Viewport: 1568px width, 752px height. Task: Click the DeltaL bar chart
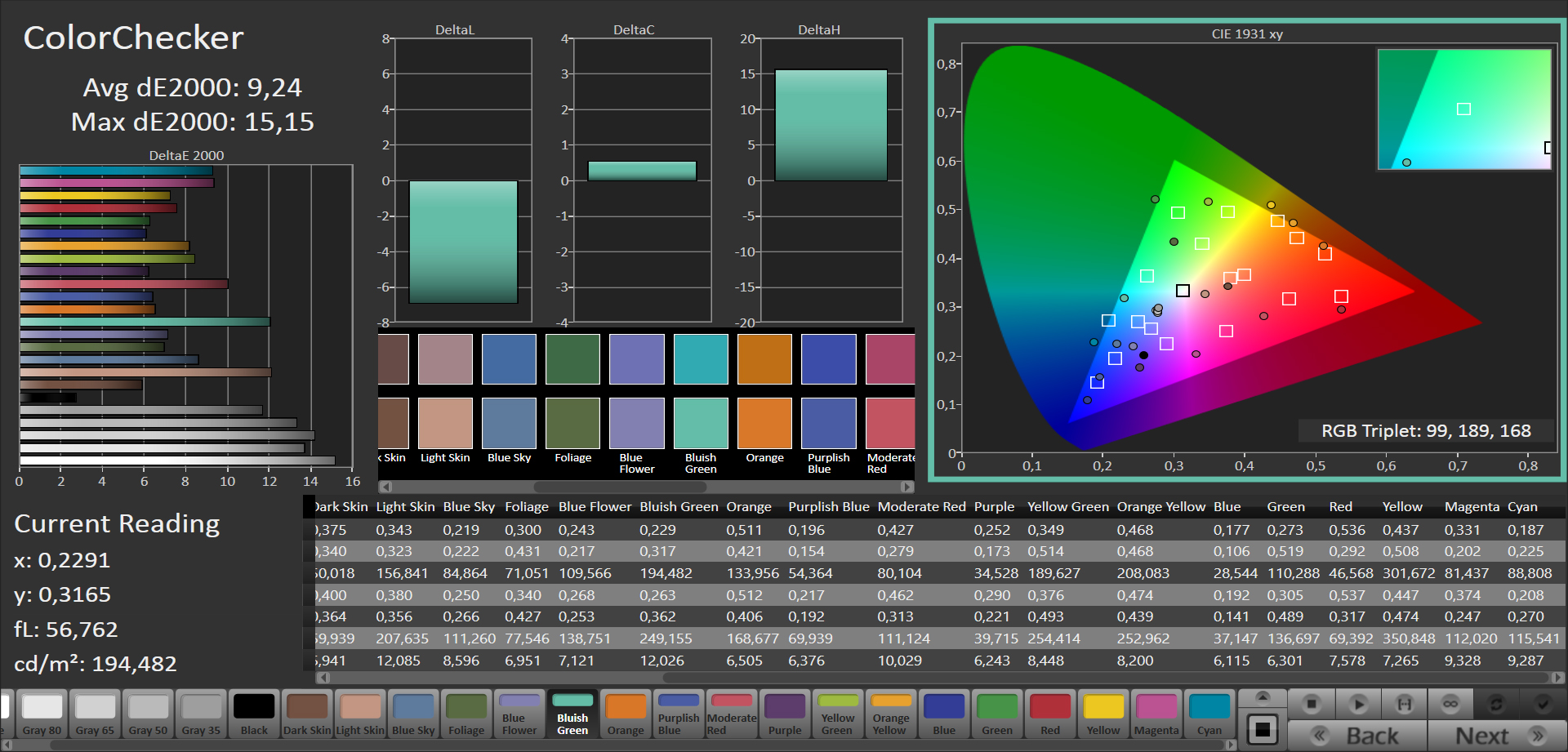pyautogui.click(x=463, y=180)
